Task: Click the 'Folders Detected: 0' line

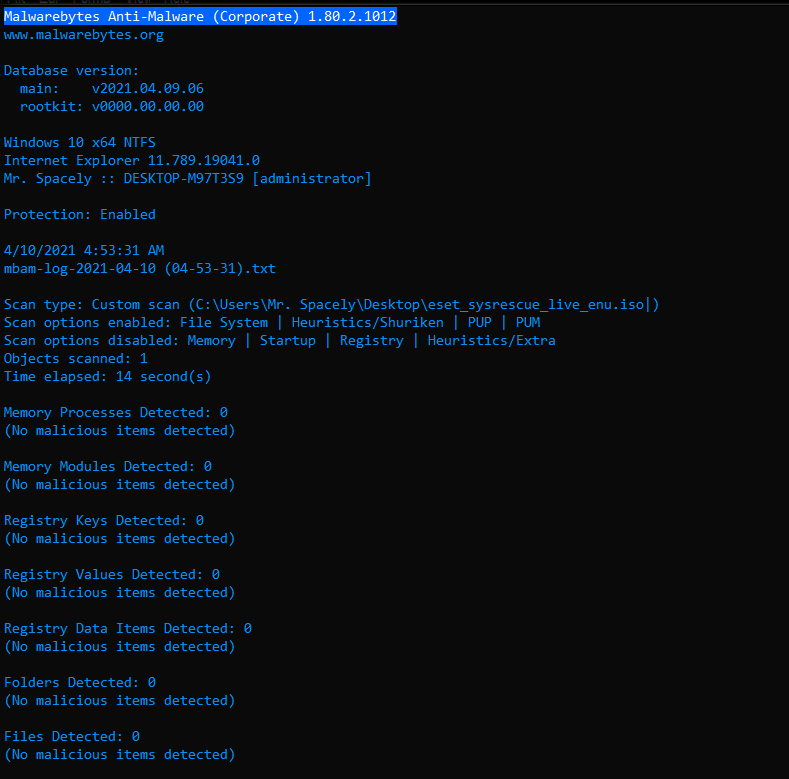Action: (80, 682)
